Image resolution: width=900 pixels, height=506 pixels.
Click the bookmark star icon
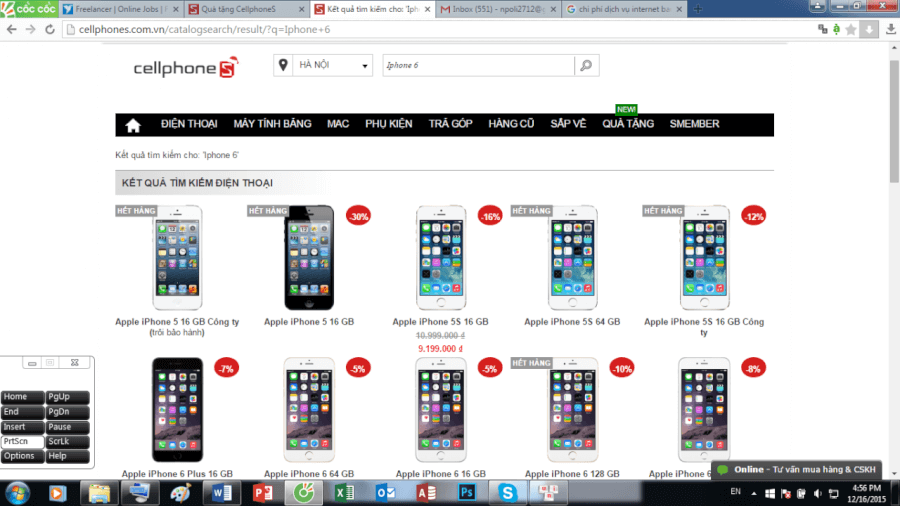click(851, 29)
